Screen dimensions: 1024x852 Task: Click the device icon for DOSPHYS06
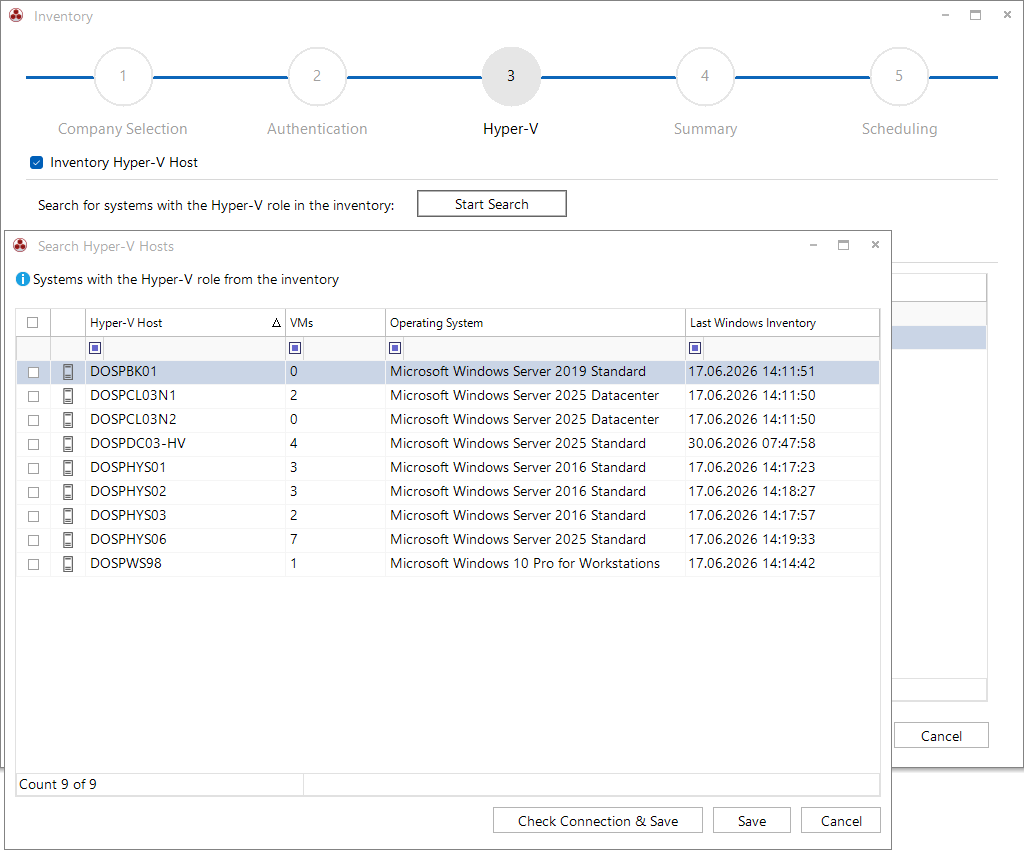tap(68, 540)
